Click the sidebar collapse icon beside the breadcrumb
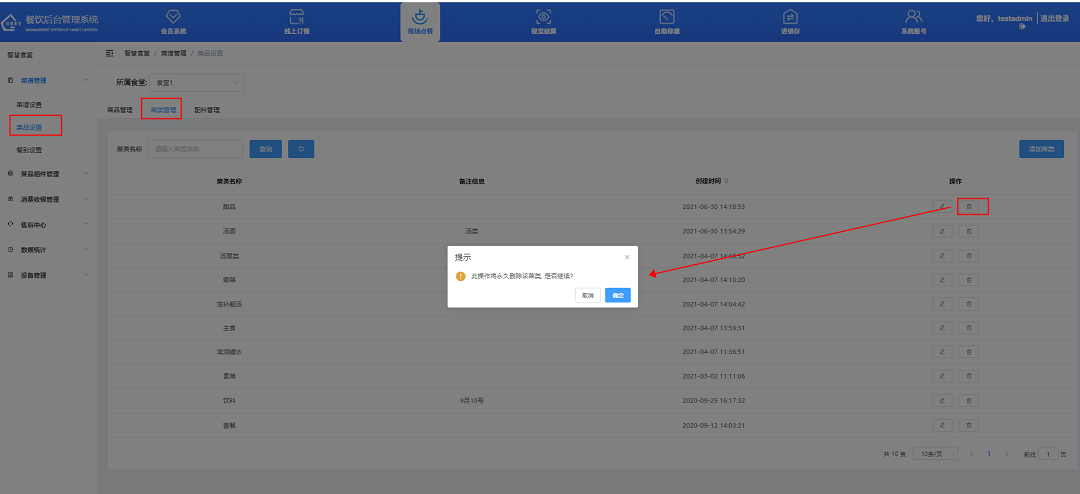Image resolution: width=1080 pixels, height=494 pixels. 110,52
